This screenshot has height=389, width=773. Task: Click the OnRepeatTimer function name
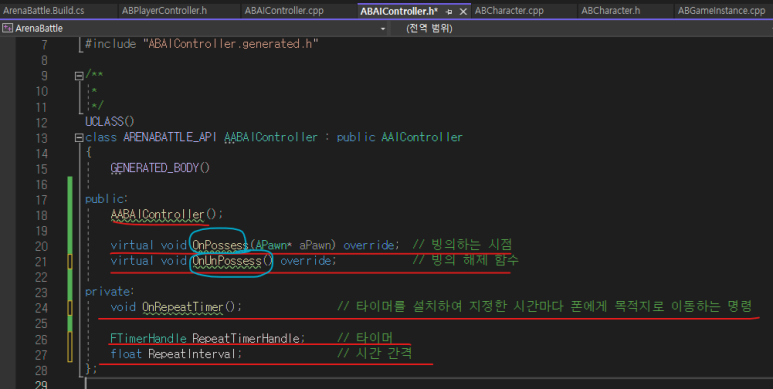tap(183, 307)
